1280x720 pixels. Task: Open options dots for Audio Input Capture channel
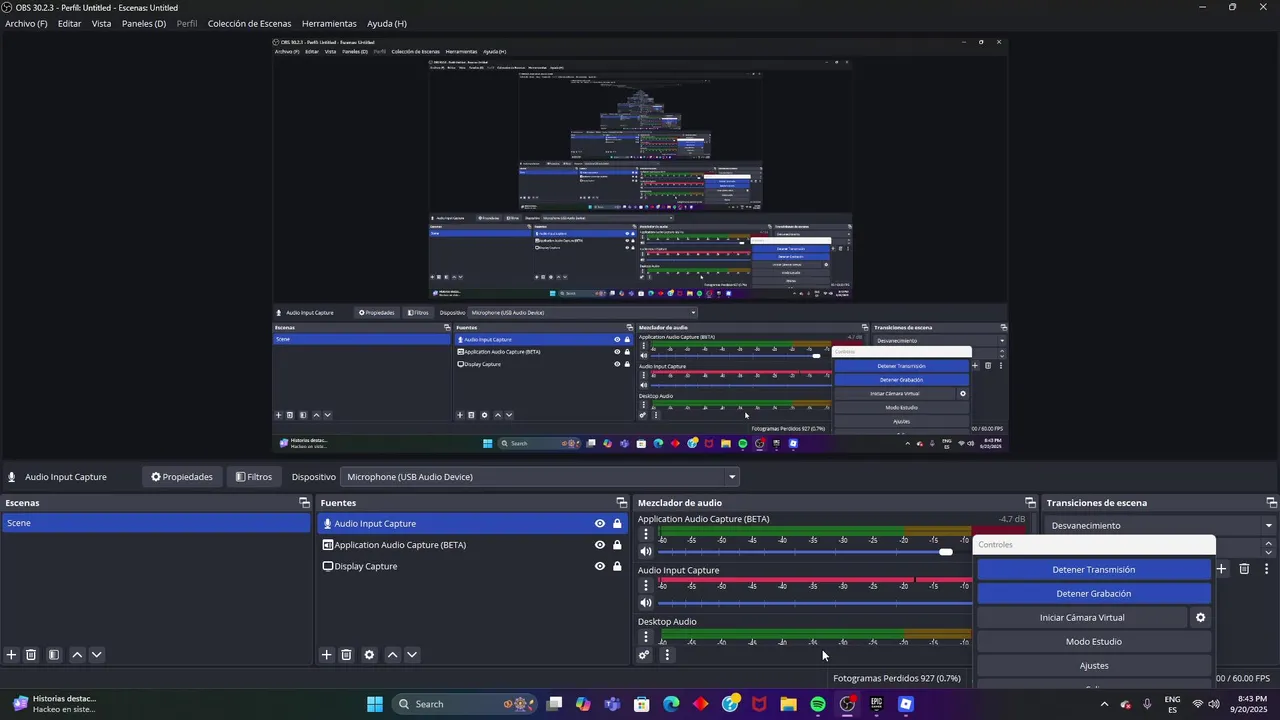(x=646, y=585)
